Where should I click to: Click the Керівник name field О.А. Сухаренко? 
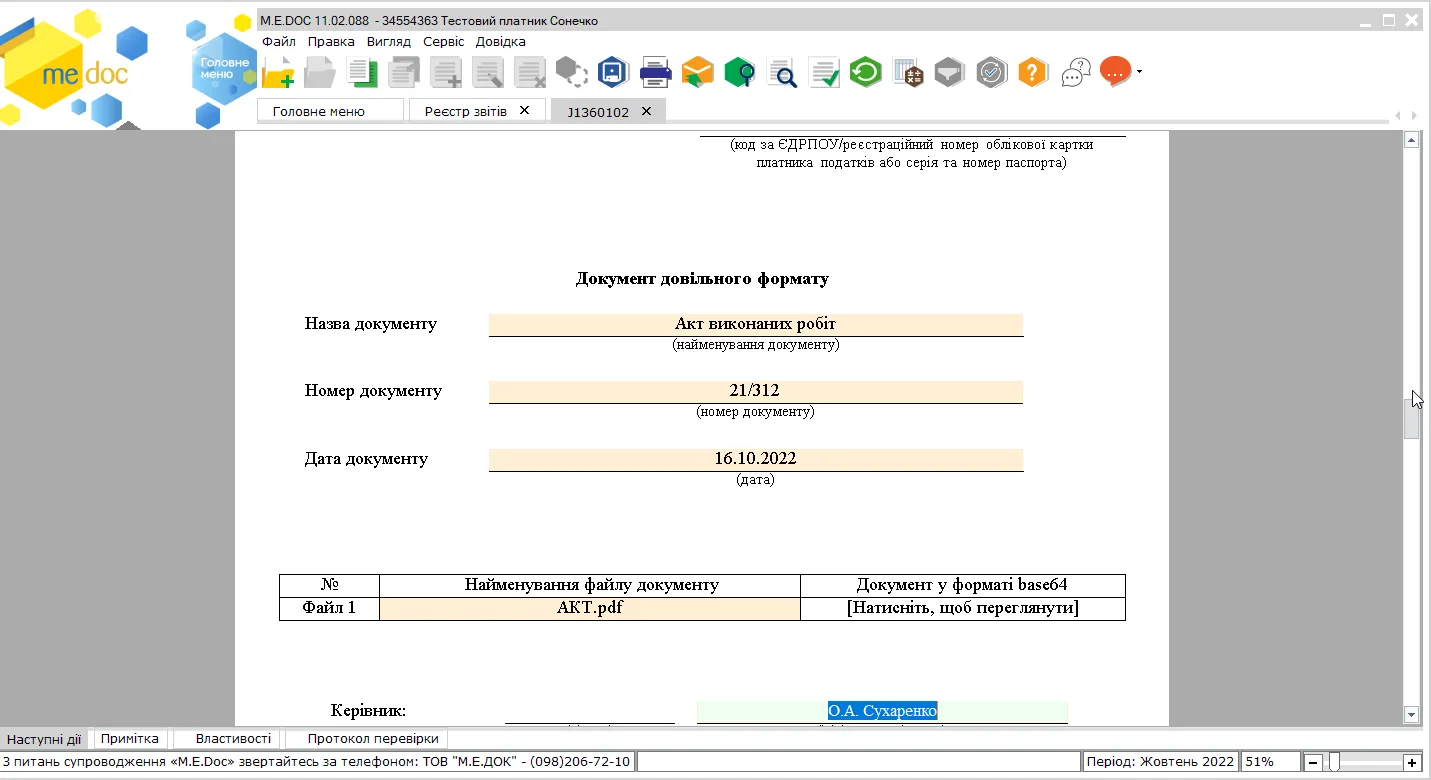tap(882, 711)
